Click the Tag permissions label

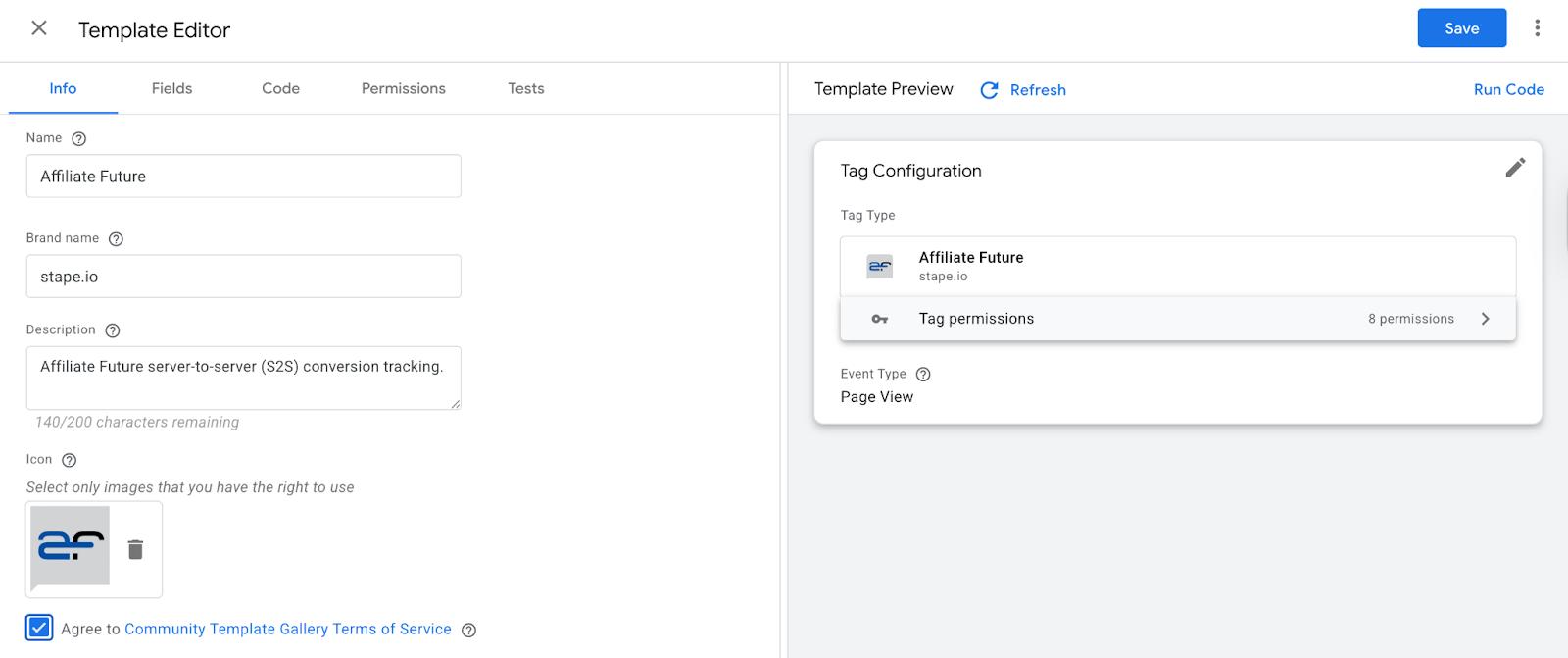pos(976,319)
